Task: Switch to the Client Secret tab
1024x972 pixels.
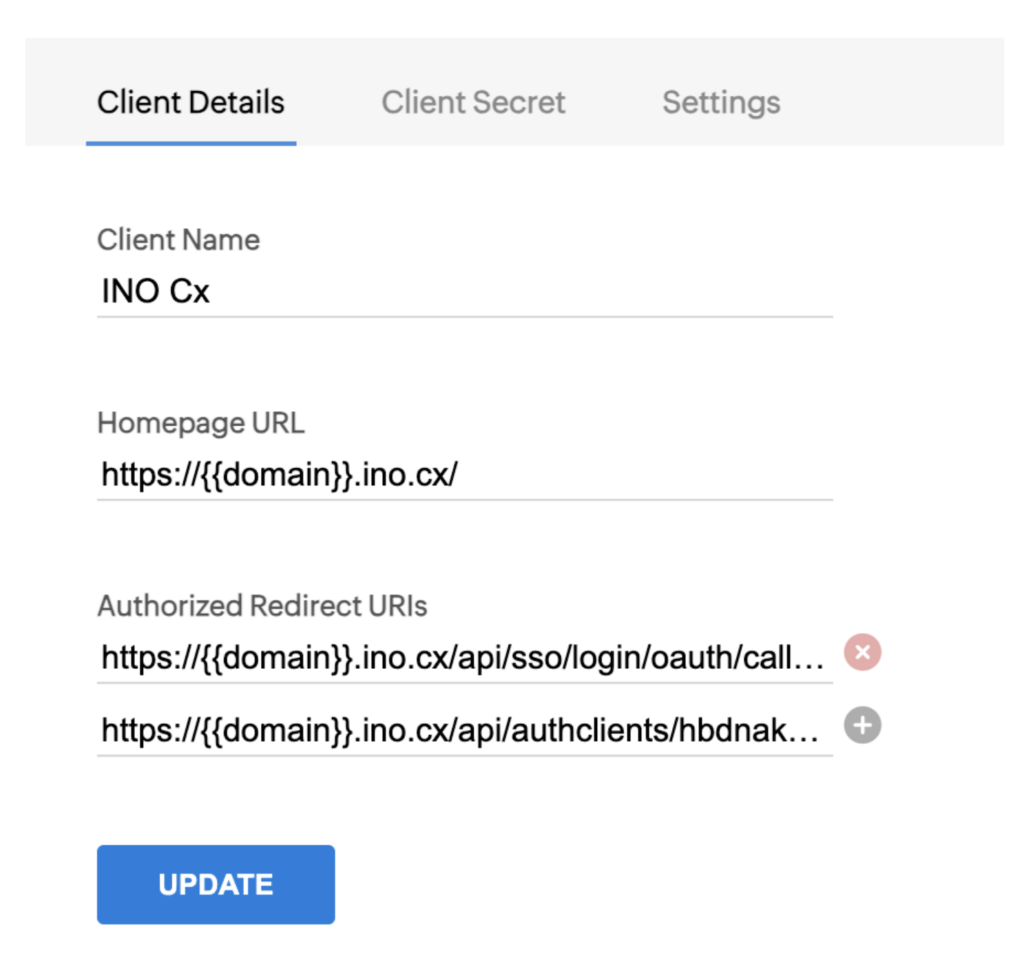Action: pyautogui.click(x=473, y=102)
